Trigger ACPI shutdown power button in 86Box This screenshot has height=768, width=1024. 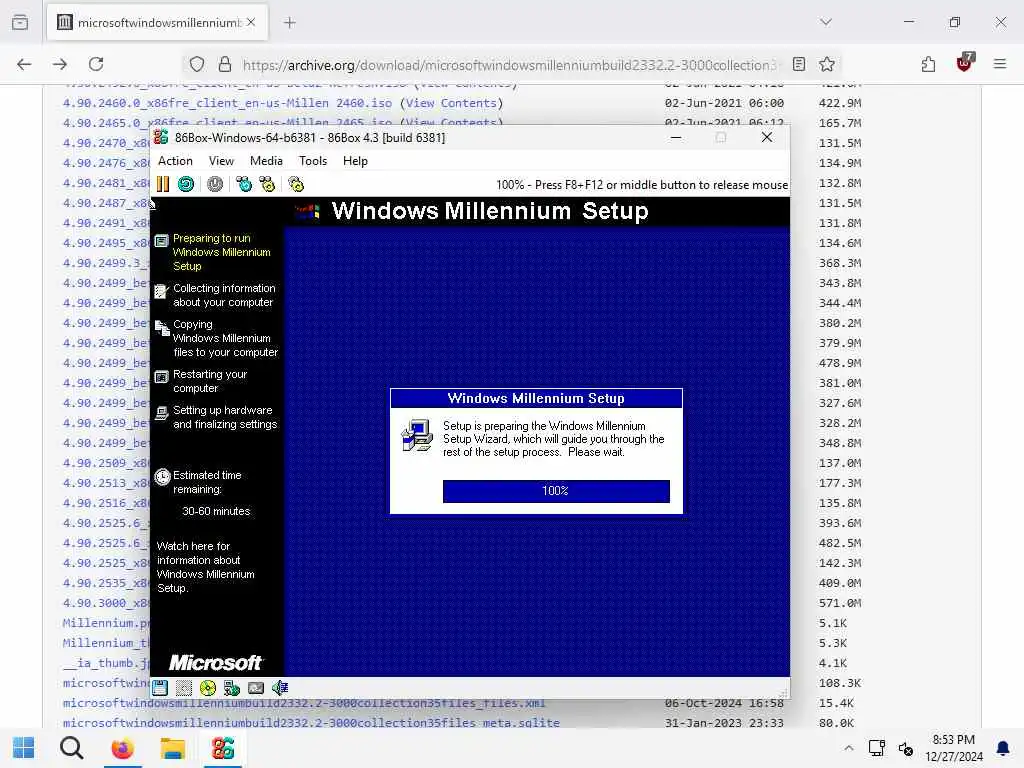pos(215,184)
